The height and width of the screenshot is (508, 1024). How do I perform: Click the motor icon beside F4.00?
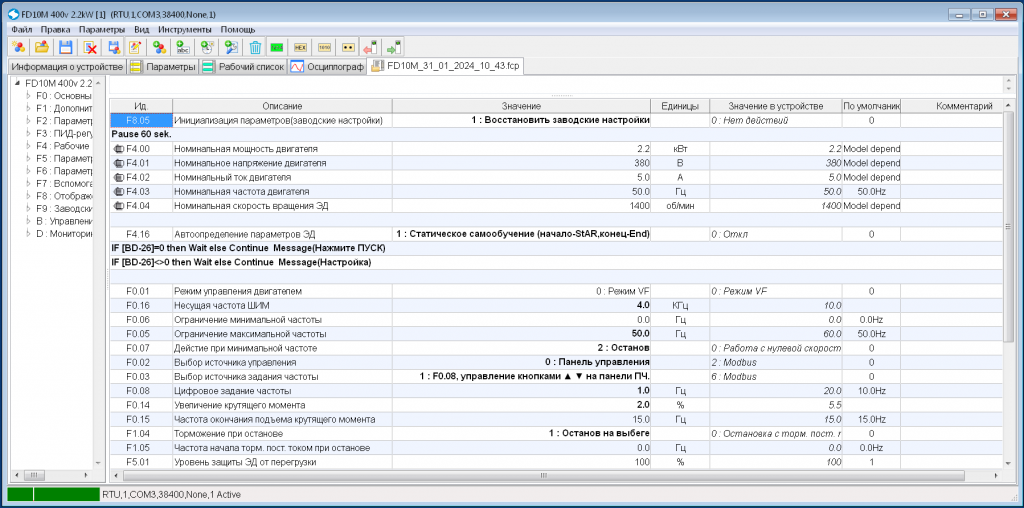pos(118,149)
